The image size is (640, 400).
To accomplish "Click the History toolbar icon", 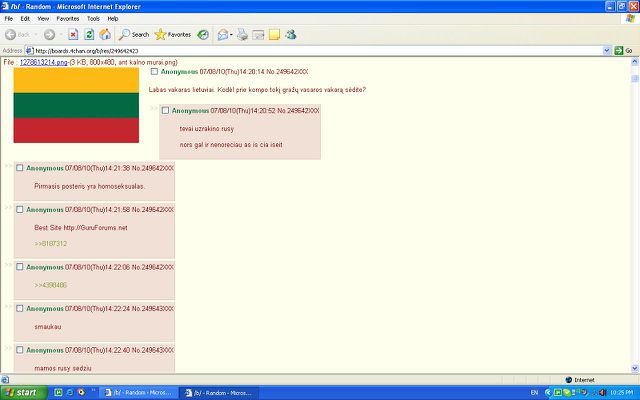I will [204, 34].
